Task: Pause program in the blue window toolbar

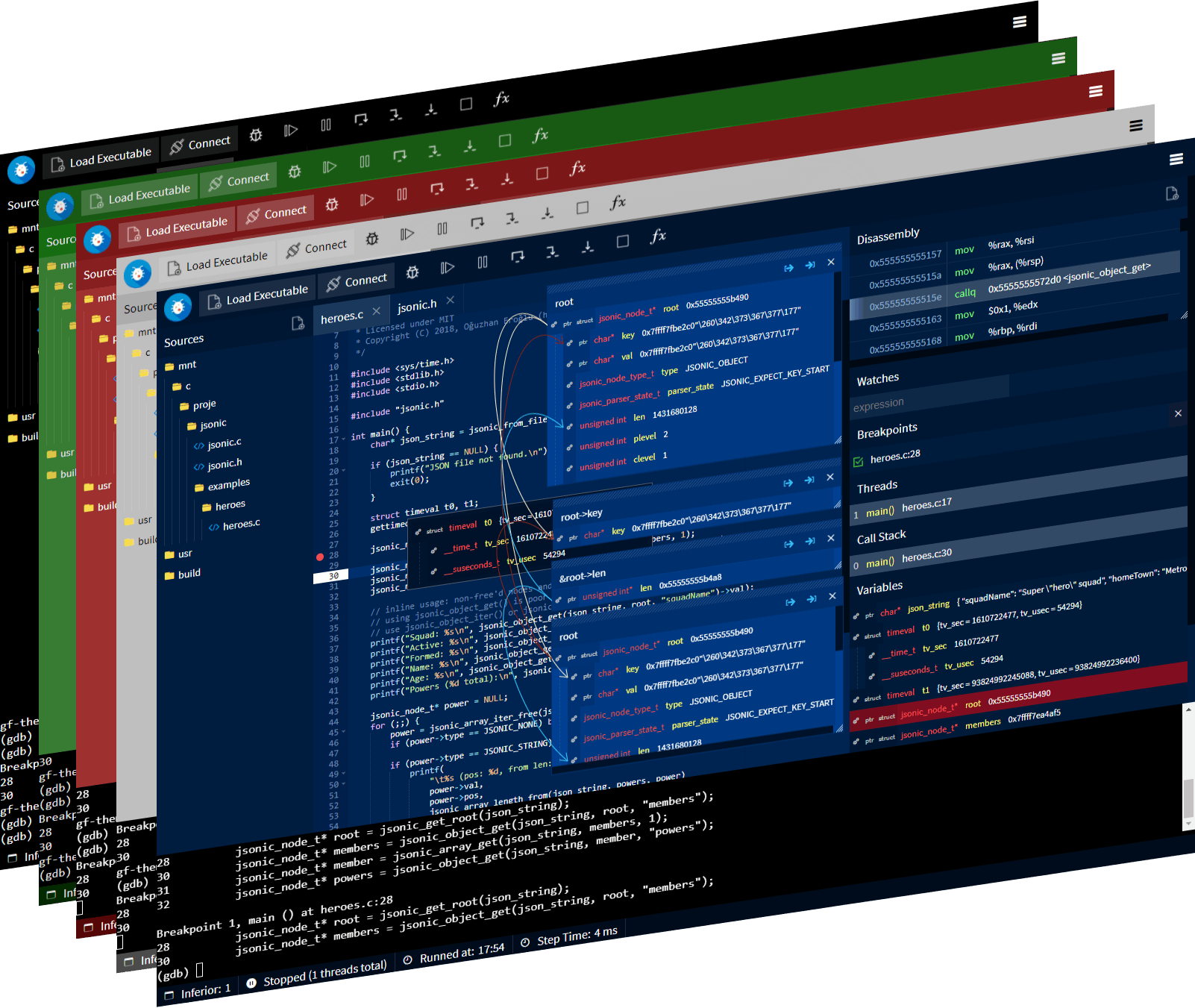Action: tap(483, 262)
